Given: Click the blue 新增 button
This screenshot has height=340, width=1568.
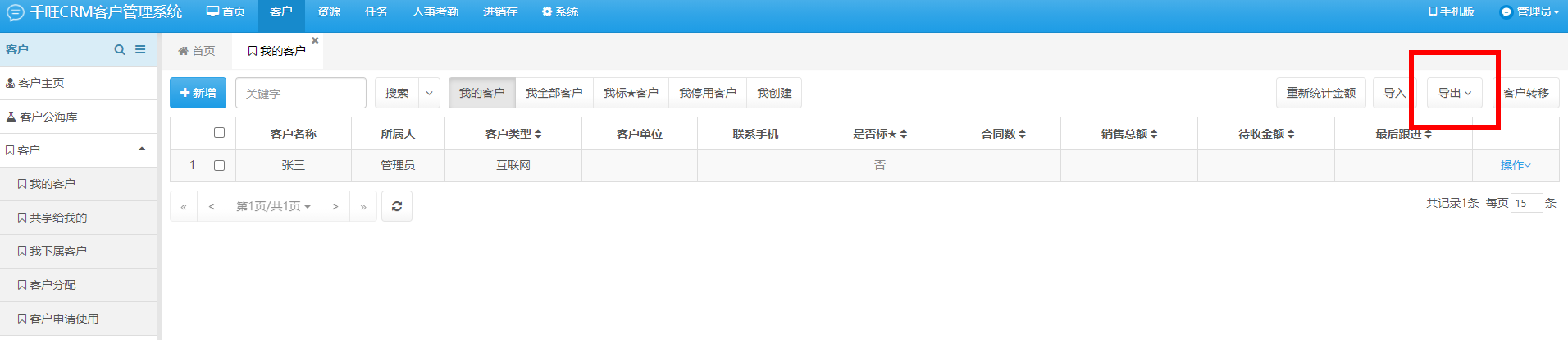Looking at the screenshot, I should pos(198,93).
